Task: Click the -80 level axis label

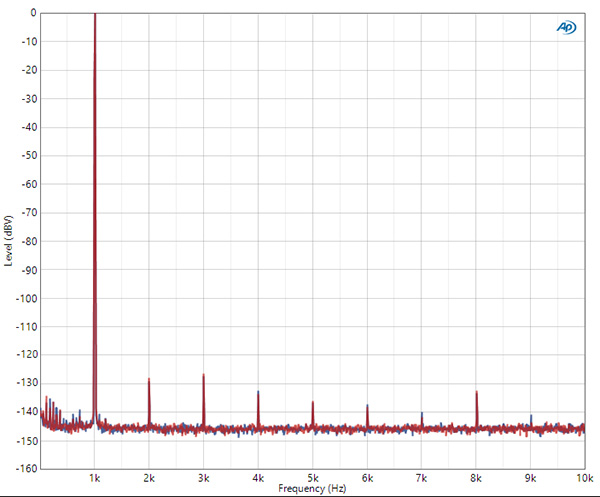Action: 29,241
